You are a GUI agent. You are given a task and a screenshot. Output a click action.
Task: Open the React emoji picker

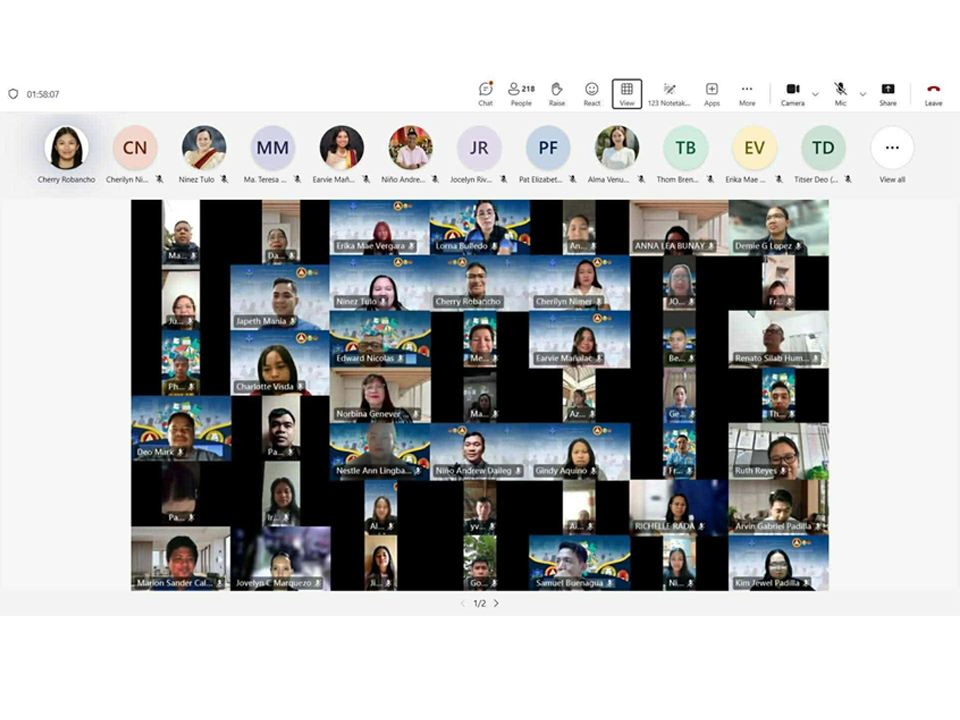592,93
